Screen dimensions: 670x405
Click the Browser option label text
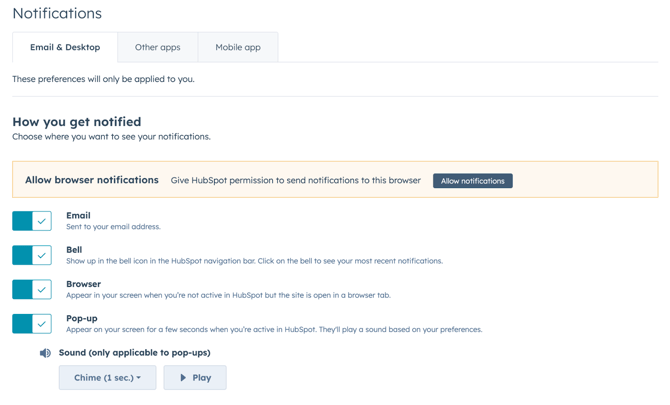[x=83, y=284]
